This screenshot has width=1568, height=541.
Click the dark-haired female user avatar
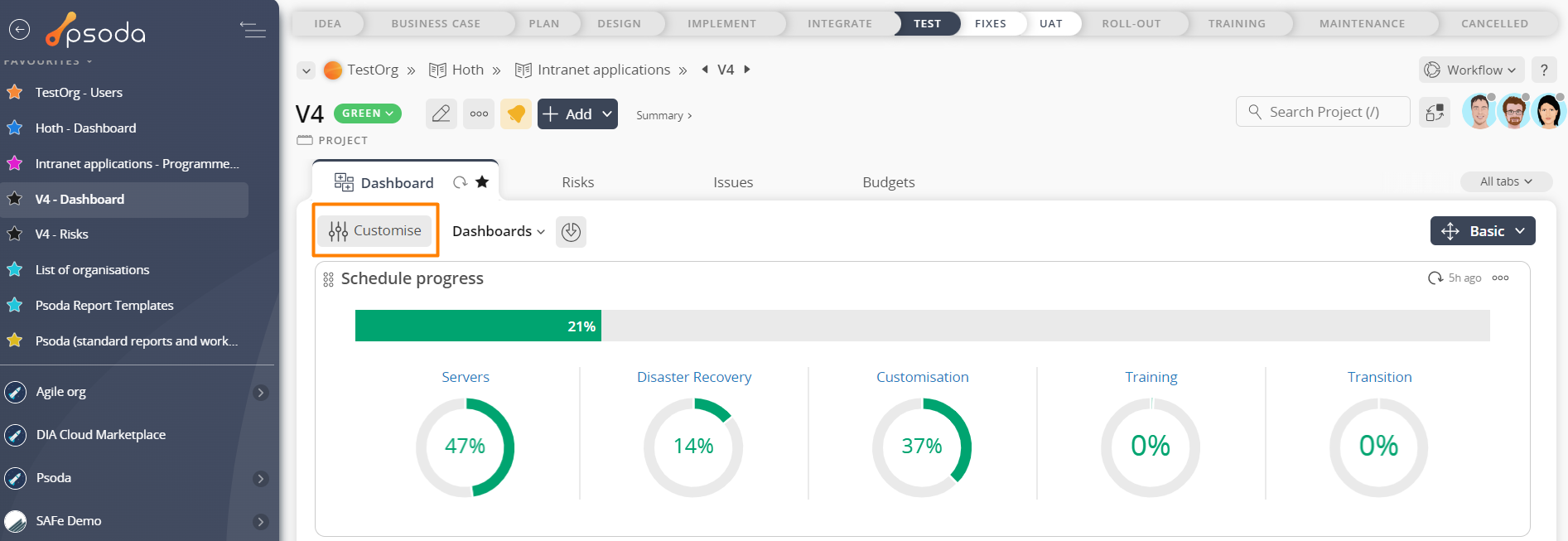(x=1548, y=111)
